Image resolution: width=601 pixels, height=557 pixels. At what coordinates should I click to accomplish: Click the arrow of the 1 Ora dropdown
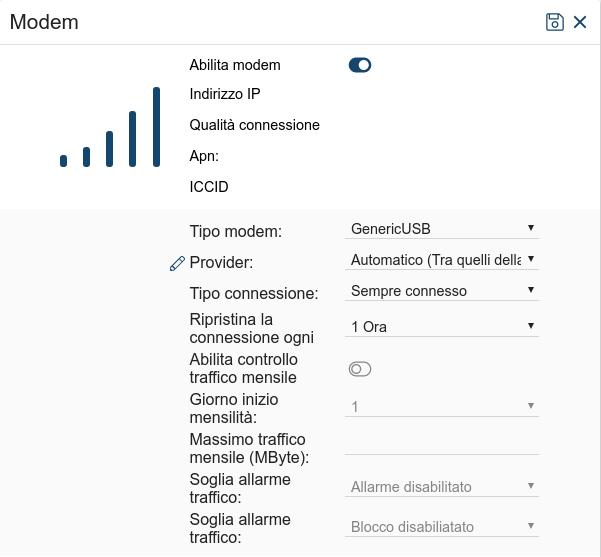click(x=531, y=326)
